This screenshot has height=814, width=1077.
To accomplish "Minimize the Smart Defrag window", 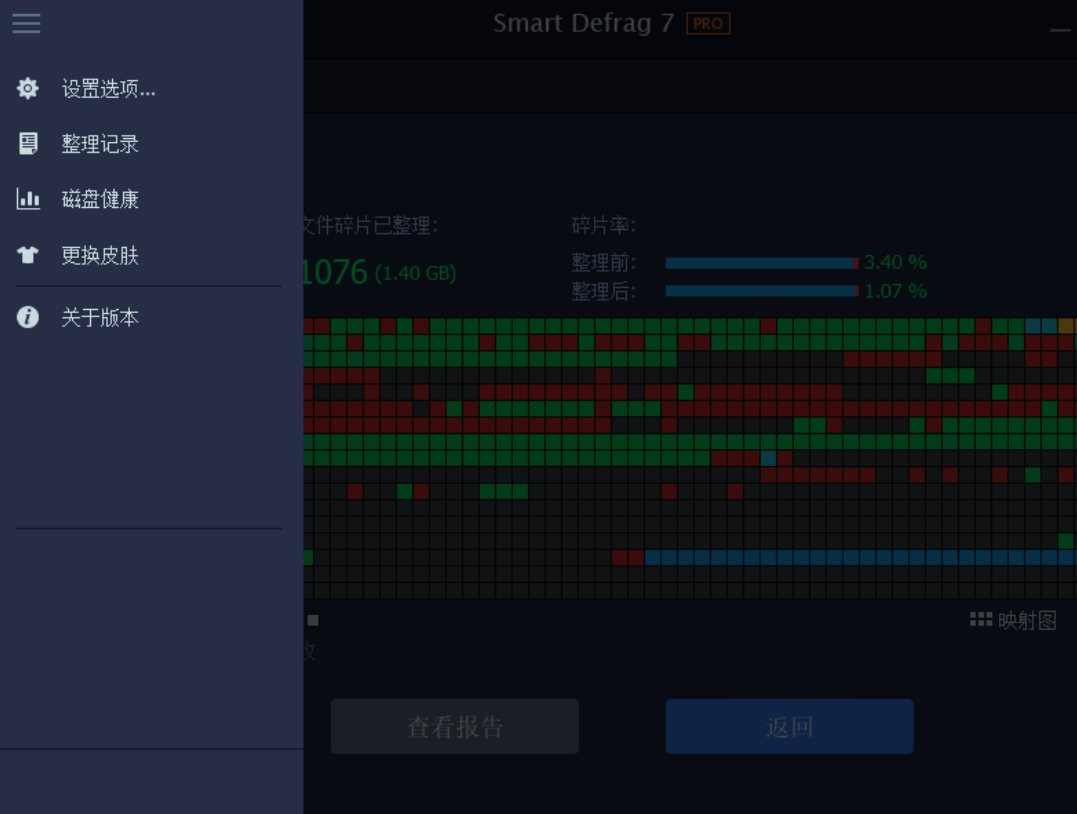I will click(1061, 30).
